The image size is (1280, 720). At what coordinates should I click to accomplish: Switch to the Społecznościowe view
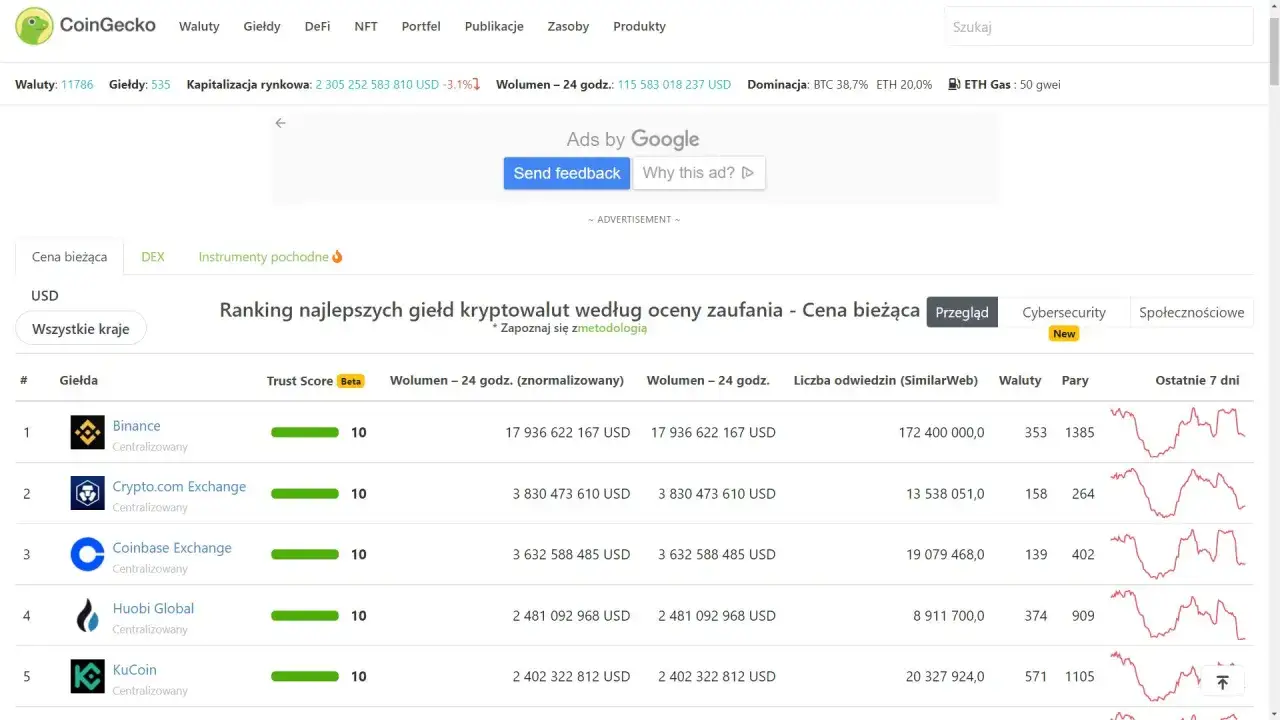(x=1191, y=313)
